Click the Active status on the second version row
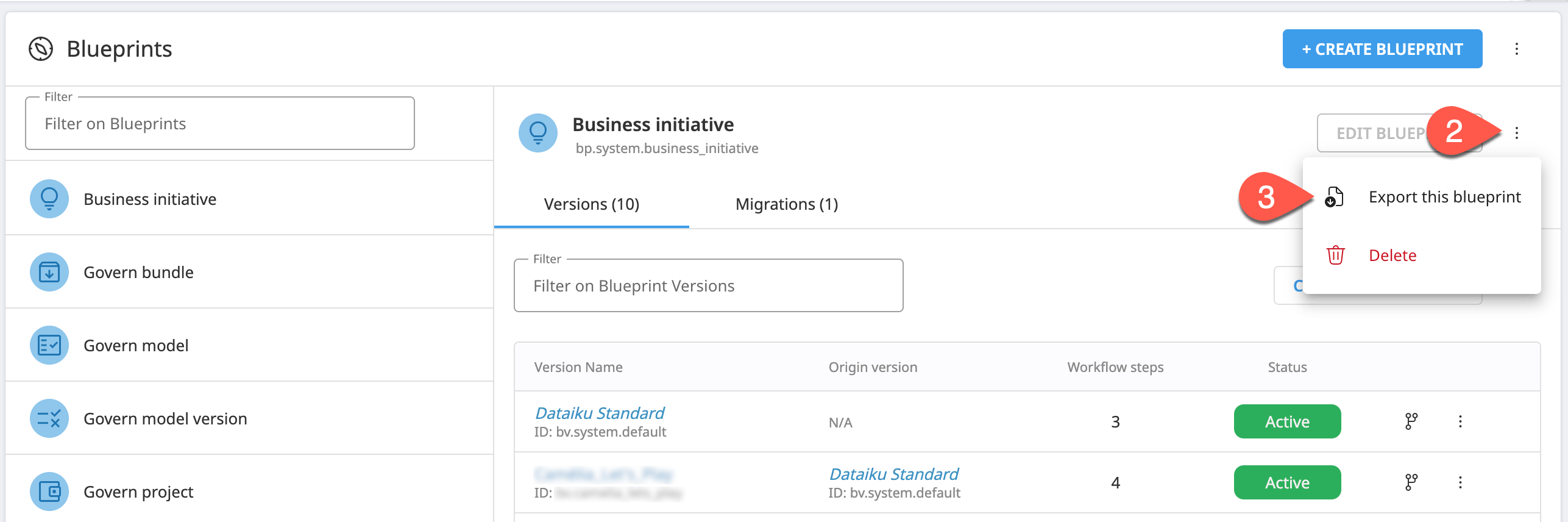 (1287, 482)
